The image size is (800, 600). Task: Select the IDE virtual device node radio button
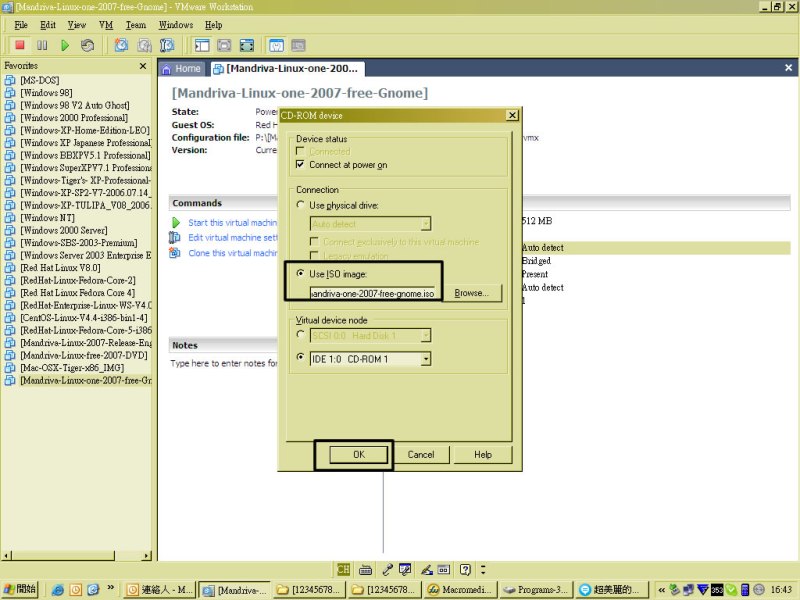click(301, 357)
